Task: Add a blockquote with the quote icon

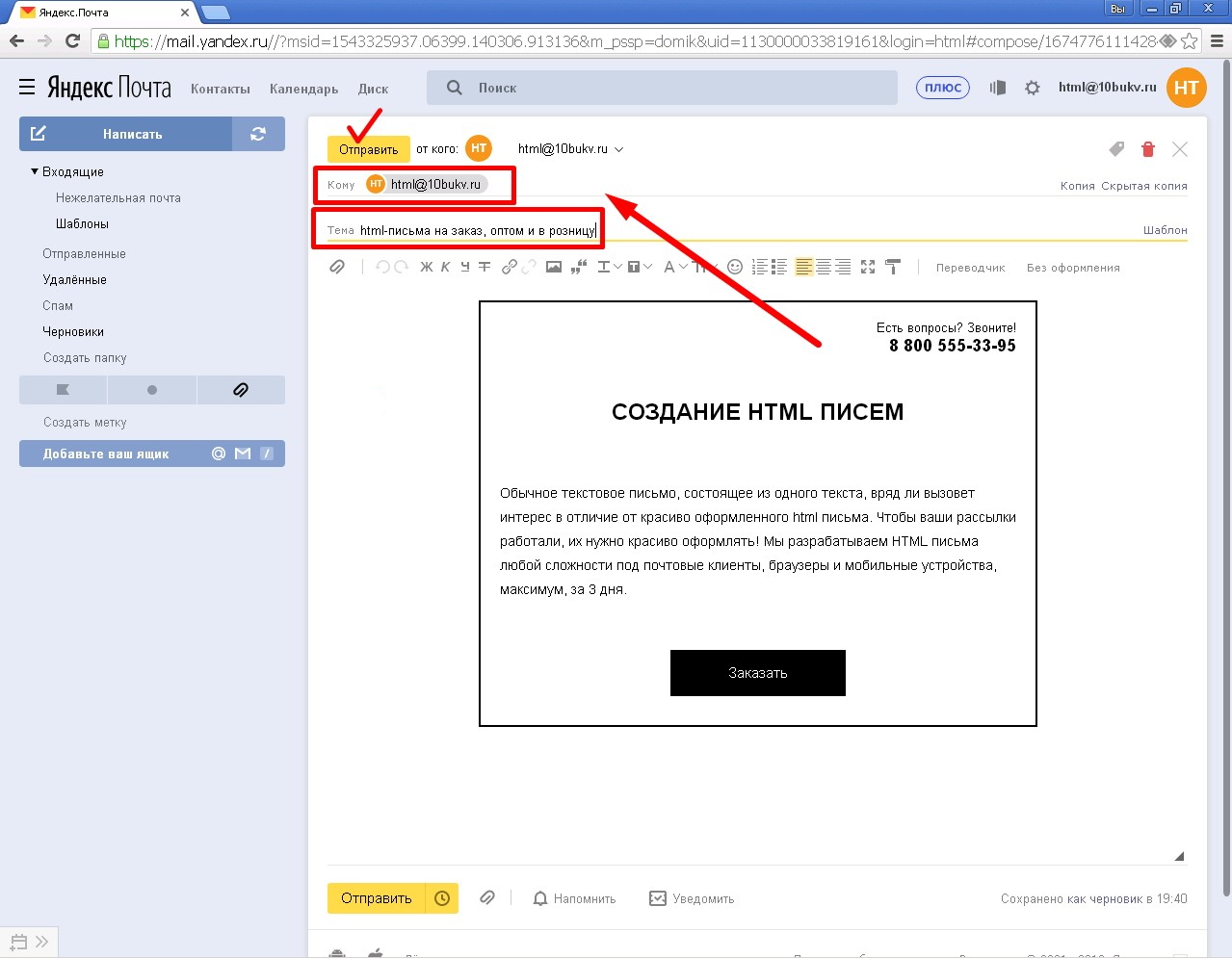Action: (x=578, y=267)
